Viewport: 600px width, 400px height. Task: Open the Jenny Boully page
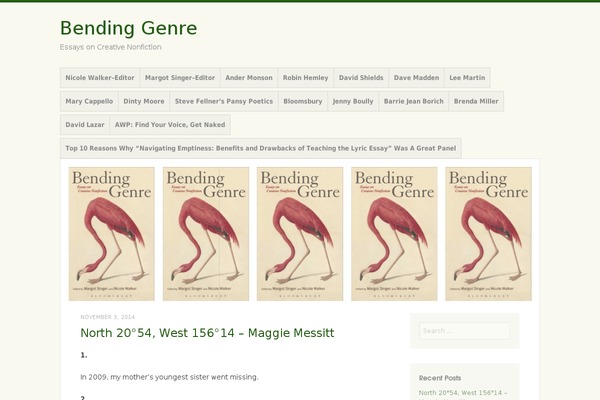(353, 101)
